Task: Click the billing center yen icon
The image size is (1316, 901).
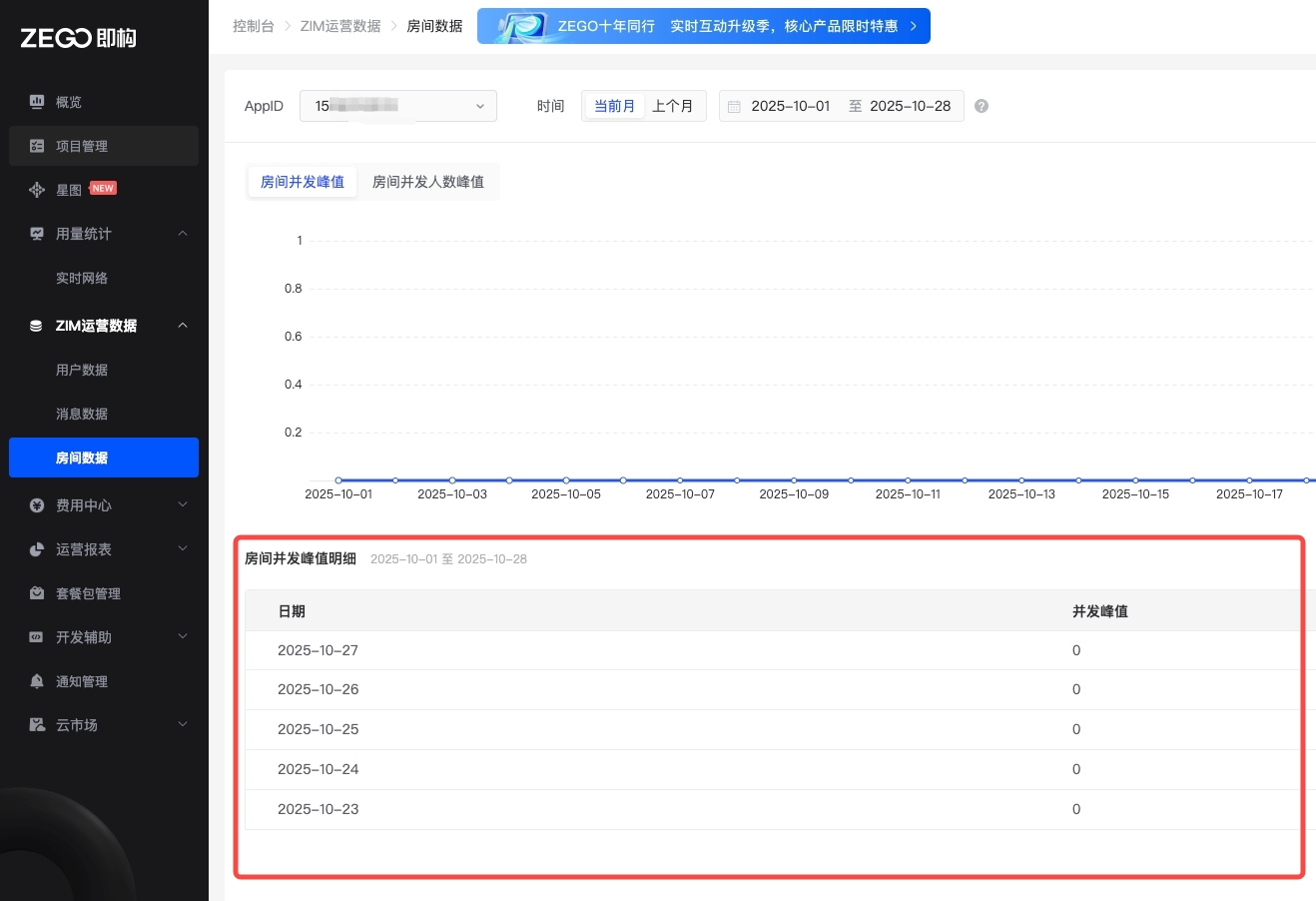Action: 37,505
